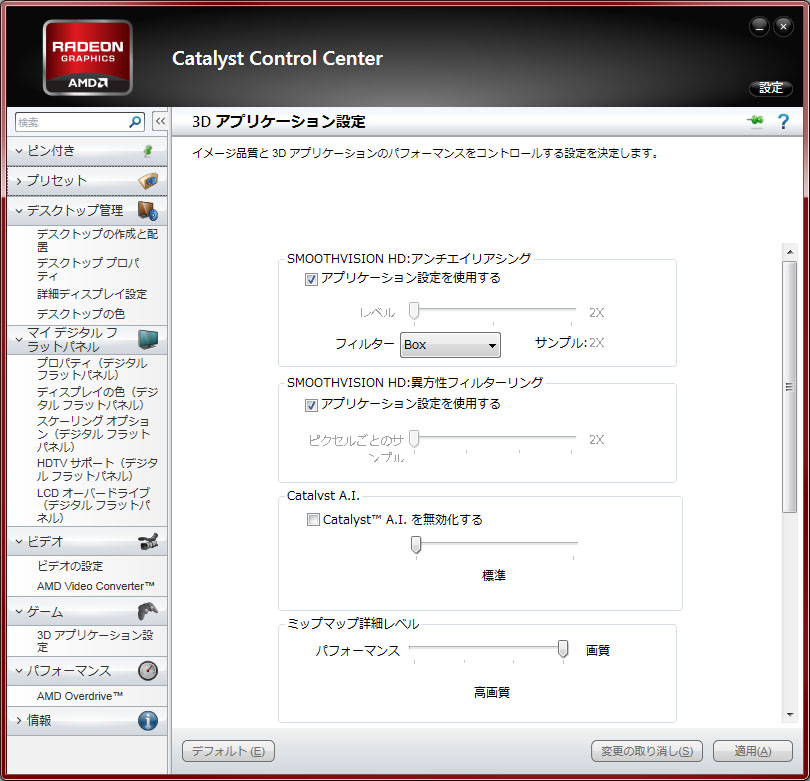Open AMD Video Converter page

point(96,586)
